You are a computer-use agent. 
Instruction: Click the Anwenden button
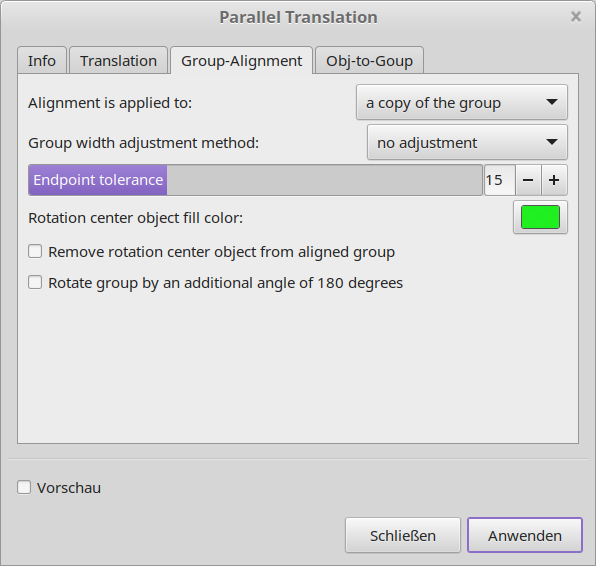[525, 535]
